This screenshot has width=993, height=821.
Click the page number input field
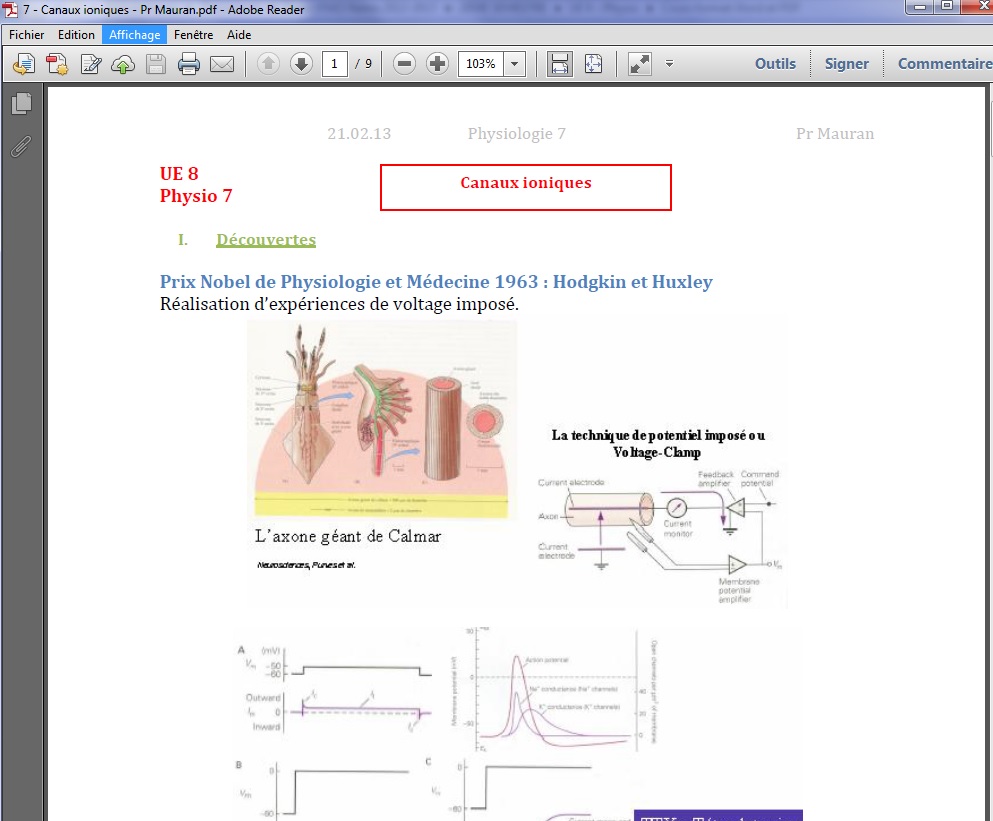coord(334,64)
